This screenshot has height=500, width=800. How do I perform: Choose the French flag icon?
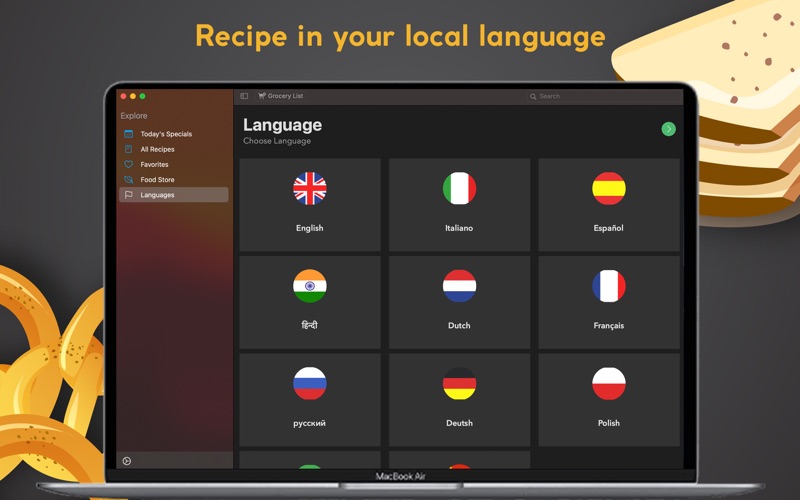point(609,286)
